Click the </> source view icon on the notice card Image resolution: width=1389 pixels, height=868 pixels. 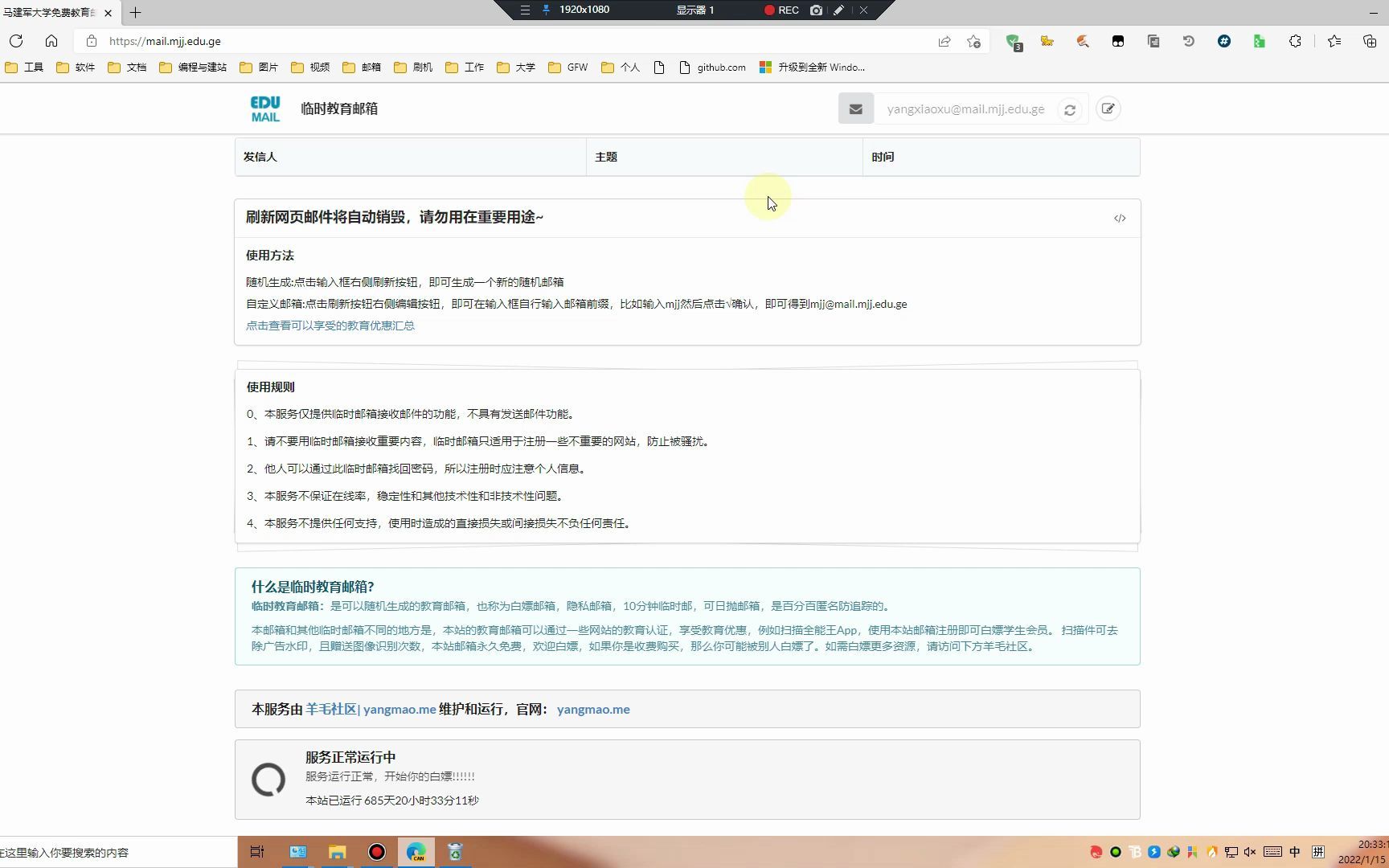point(1120,218)
